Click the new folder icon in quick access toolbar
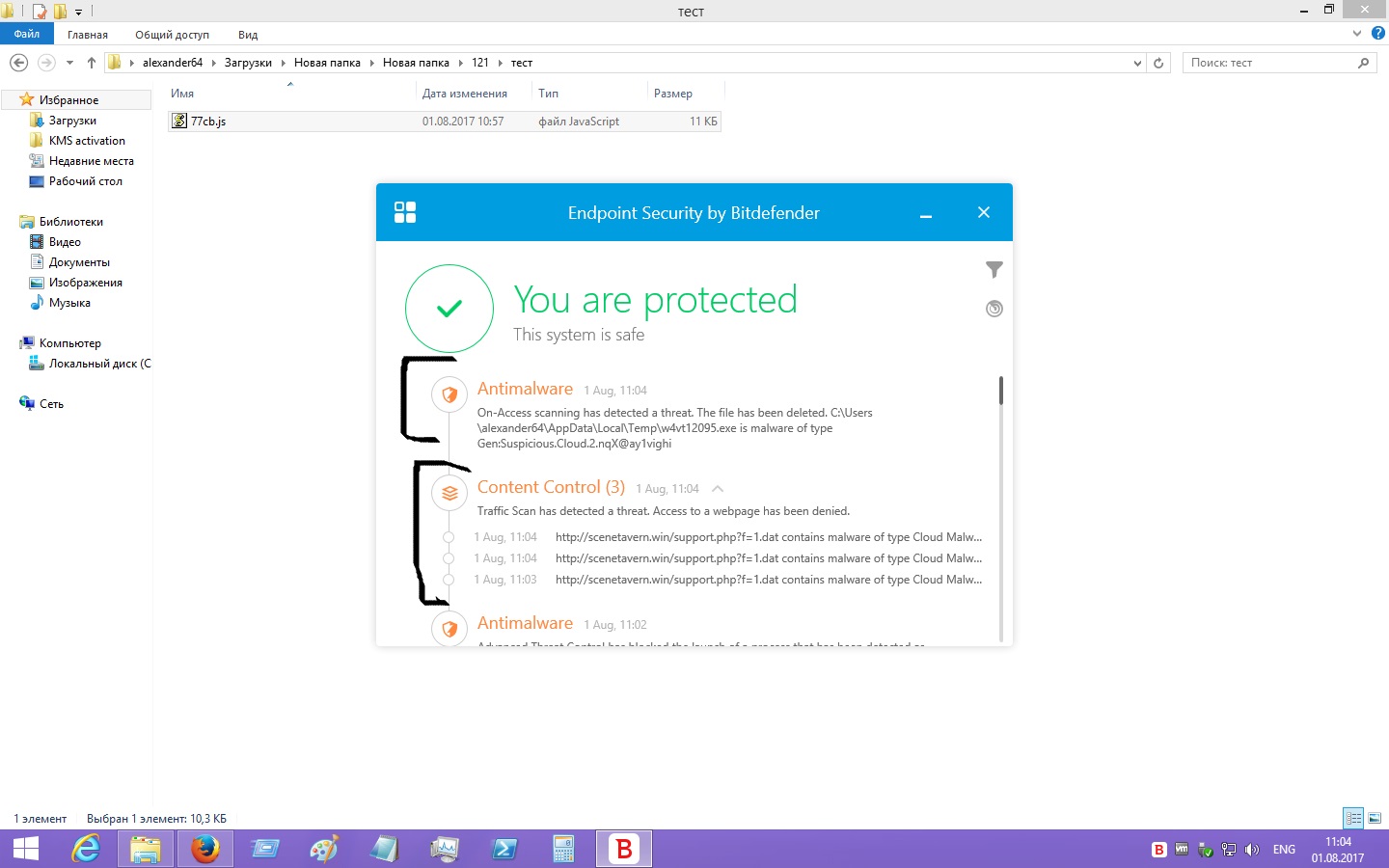1389x868 pixels. pyautogui.click(x=60, y=12)
